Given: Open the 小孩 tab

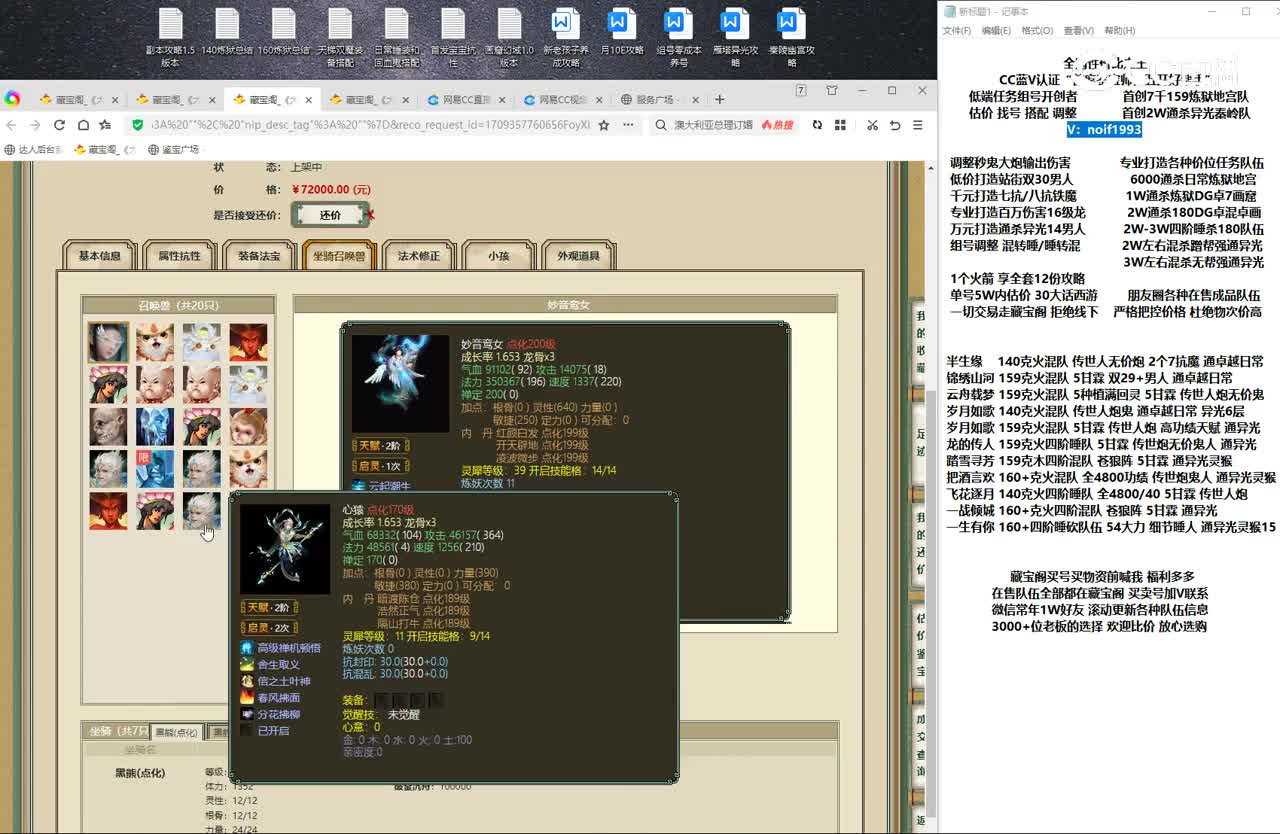Looking at the screenshot, I should 499,256.
